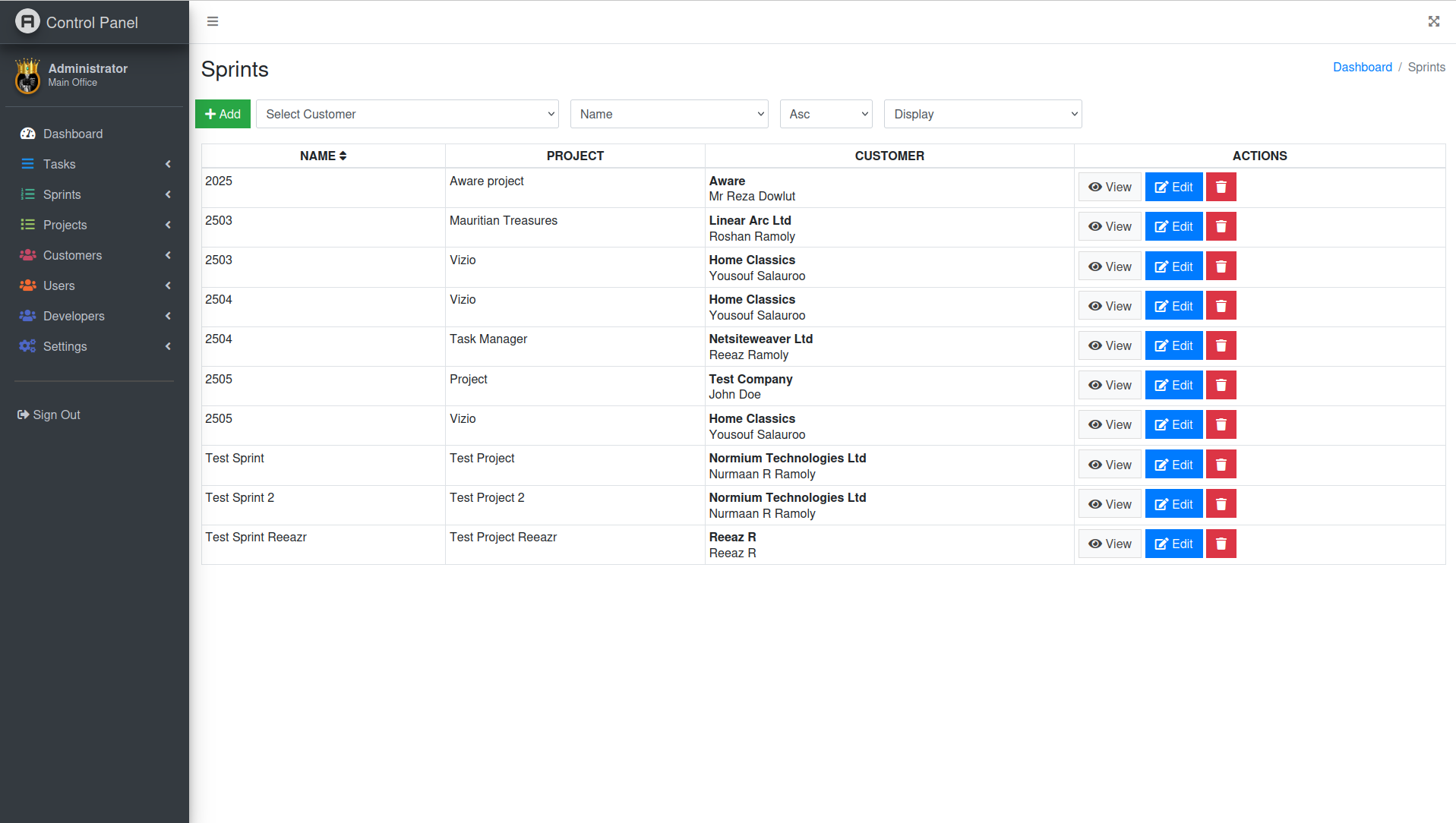Viewport: 1456px width, 823px height.
Task: Expand the Developers sidebar menu
Action: pyautogui.click(x=94, y=316)
